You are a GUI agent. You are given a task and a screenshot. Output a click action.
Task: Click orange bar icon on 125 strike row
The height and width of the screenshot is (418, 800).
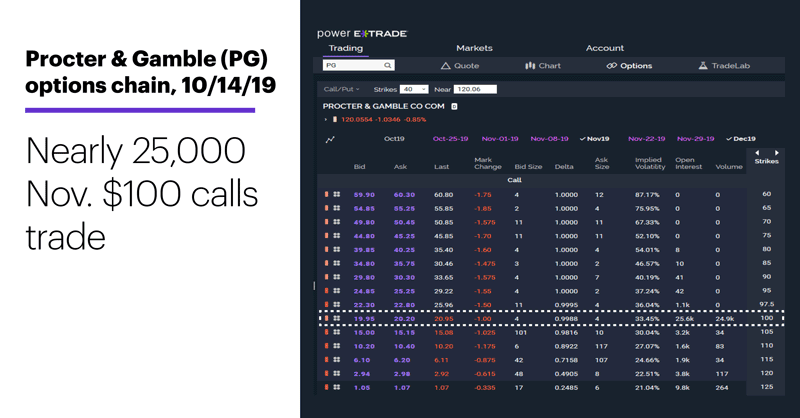pos(327,387)
